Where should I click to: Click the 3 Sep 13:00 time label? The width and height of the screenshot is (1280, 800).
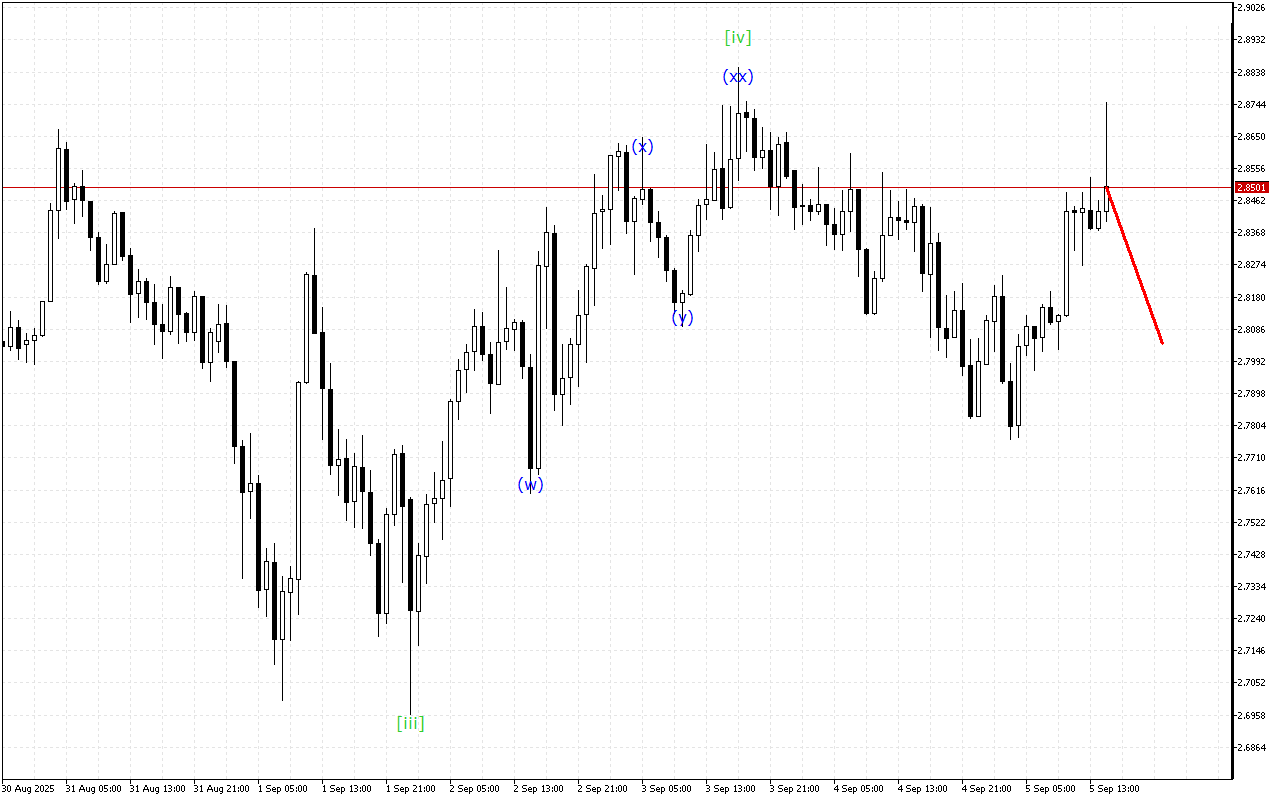pos(731,789)
